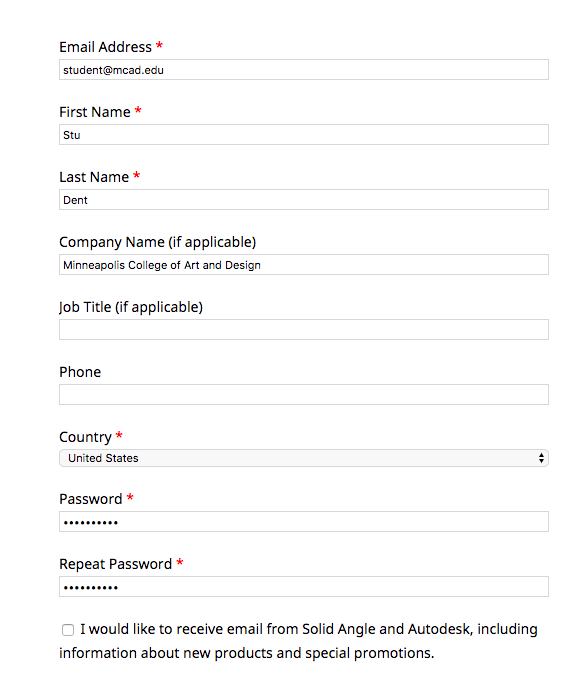Open the Country dropdown showing United States

pos(304,458)
